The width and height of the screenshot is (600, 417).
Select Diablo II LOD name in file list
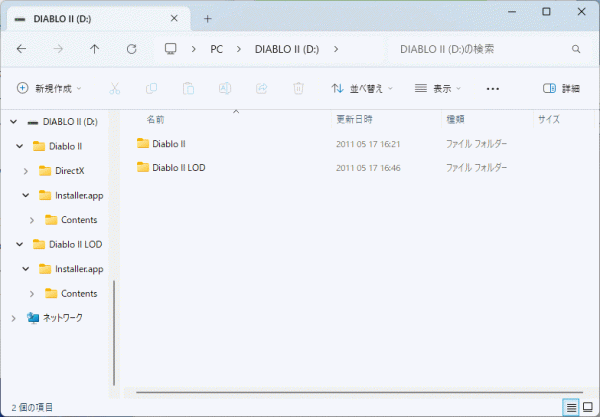(179, 167)
